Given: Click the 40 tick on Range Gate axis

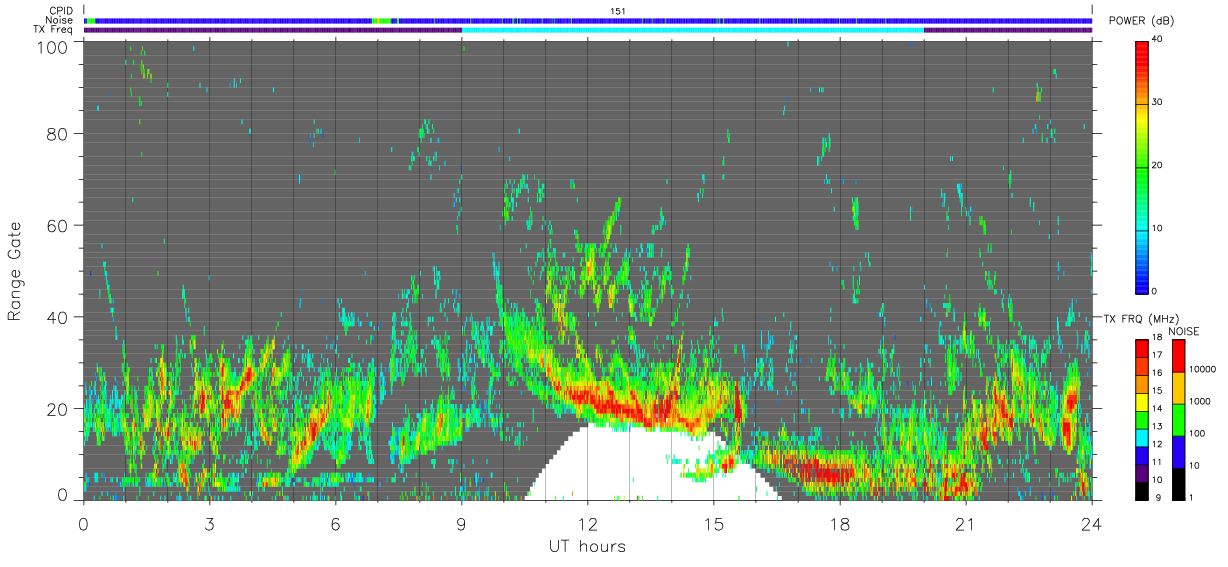Looking at the screenshot, I should (x=58, y=317).
